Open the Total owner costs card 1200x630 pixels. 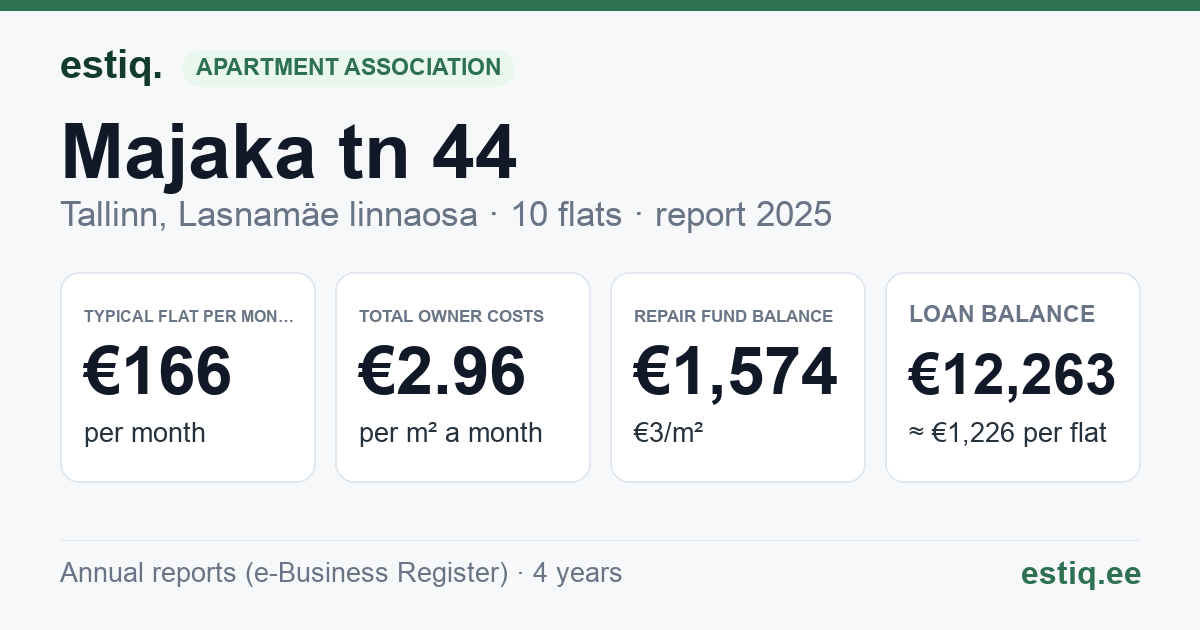pyautogui.click(x=463, y=377)
